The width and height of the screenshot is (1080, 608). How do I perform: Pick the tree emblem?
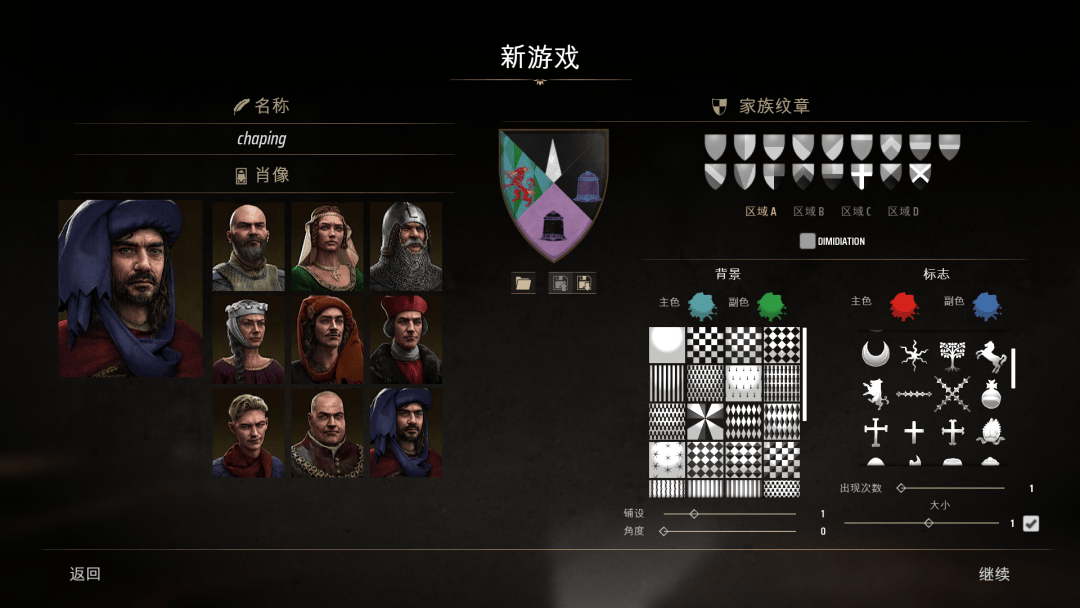(953, 355)
